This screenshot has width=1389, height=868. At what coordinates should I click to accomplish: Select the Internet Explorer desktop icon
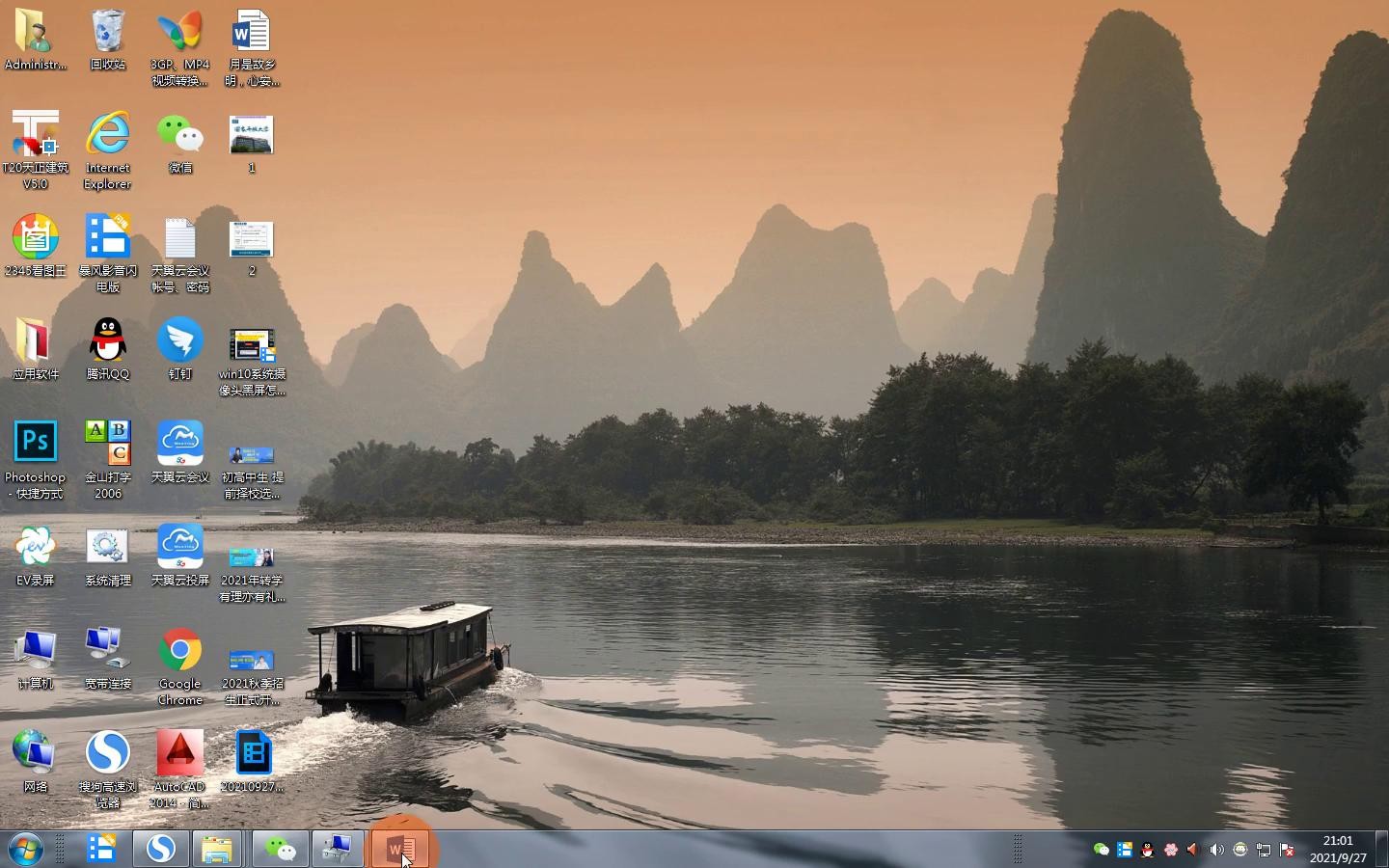[x=108, y=135]
